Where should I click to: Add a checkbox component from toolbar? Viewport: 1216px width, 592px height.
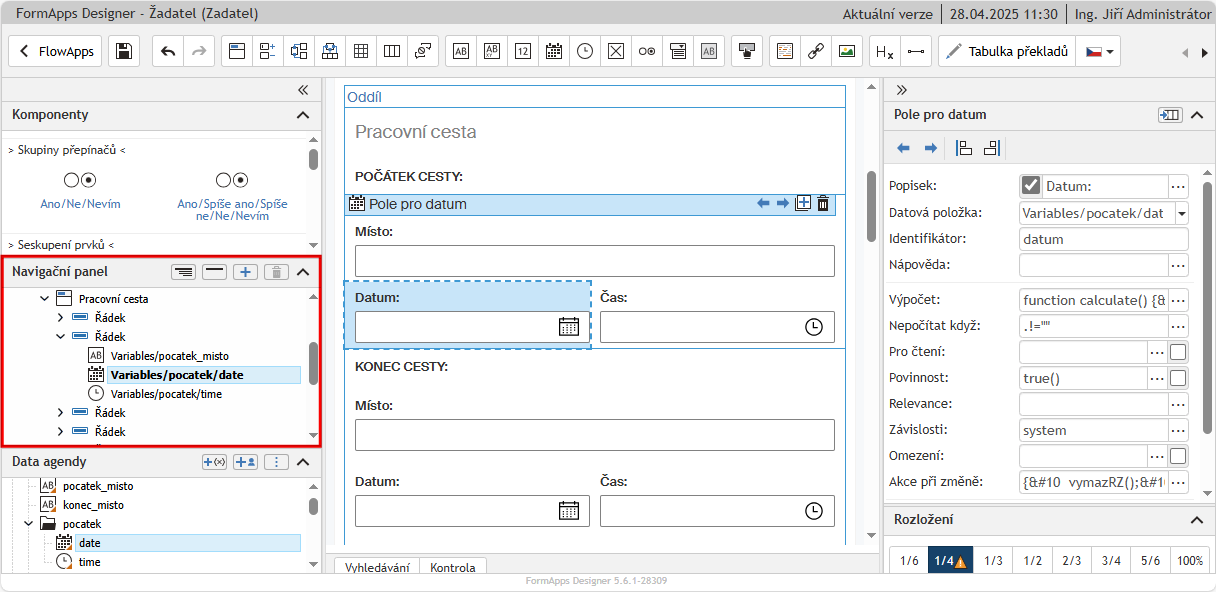pyautogui.click(x=616, y=51)
